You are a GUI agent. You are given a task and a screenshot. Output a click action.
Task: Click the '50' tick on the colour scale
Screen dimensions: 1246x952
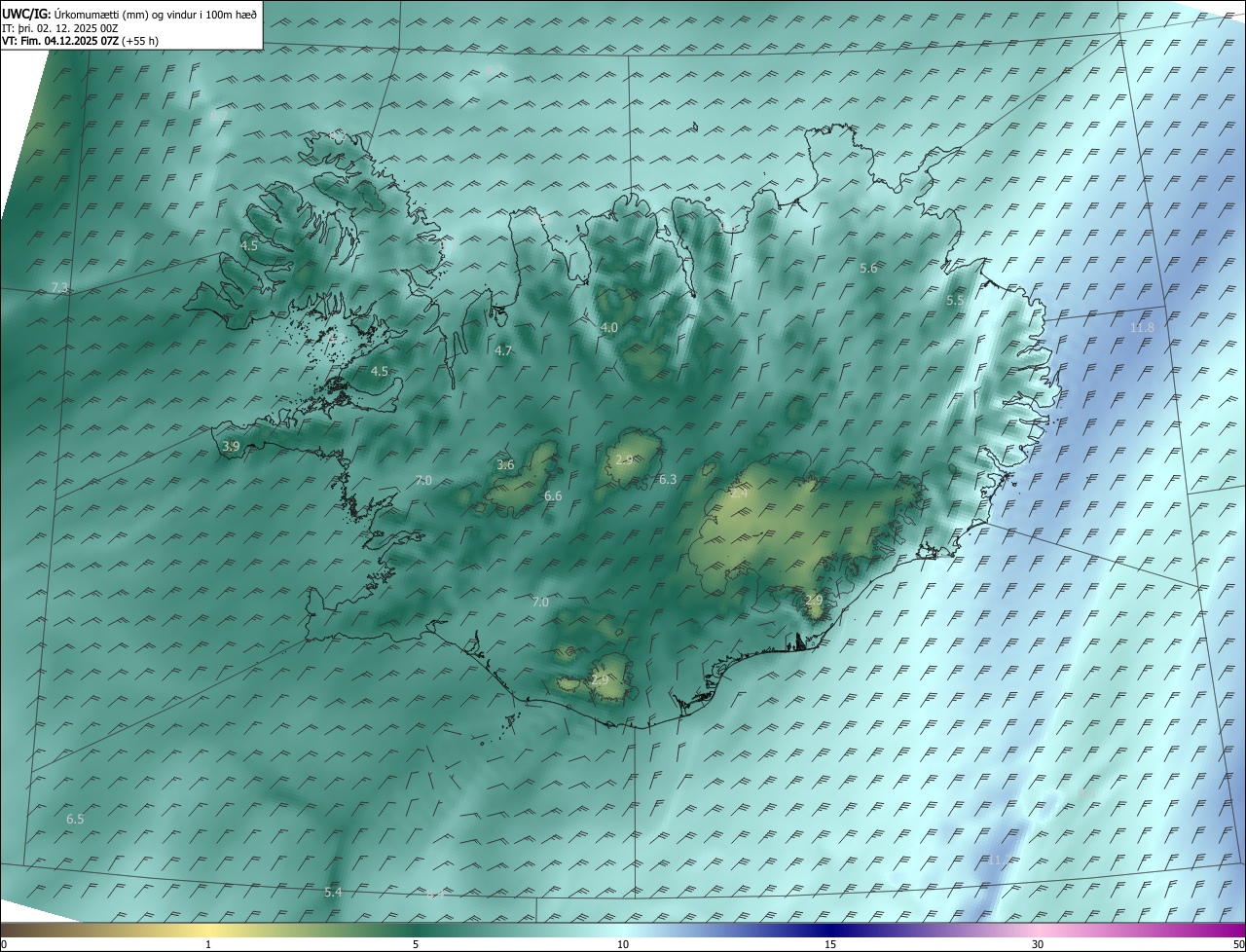[1238, 945]
